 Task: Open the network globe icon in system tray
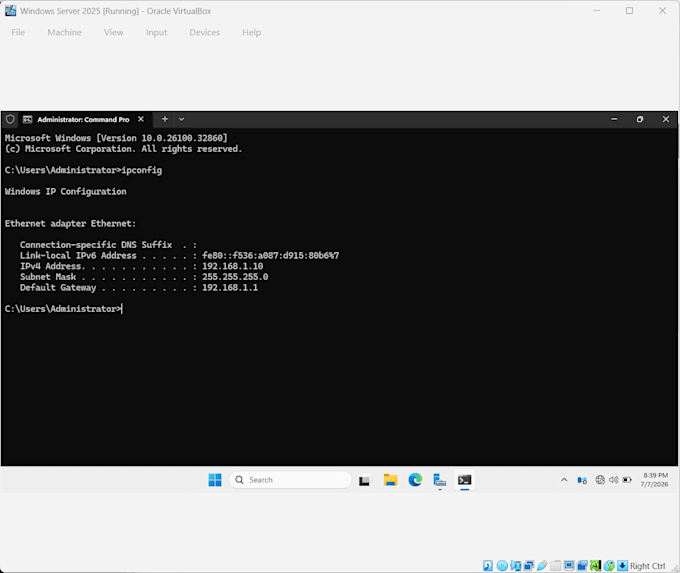tap(600, 480)
